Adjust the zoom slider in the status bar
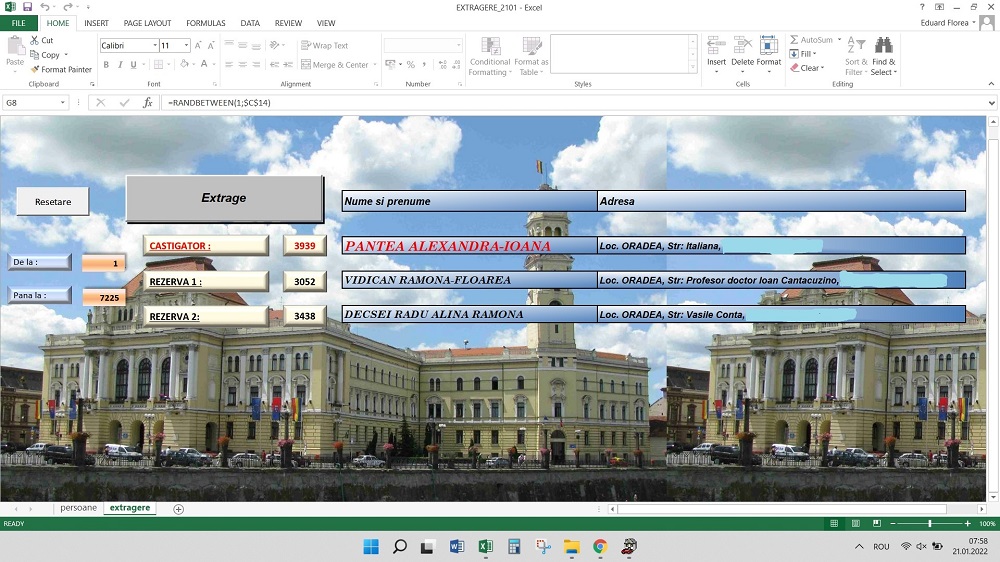The image size is (1000, 562). (x=929, y=523)
